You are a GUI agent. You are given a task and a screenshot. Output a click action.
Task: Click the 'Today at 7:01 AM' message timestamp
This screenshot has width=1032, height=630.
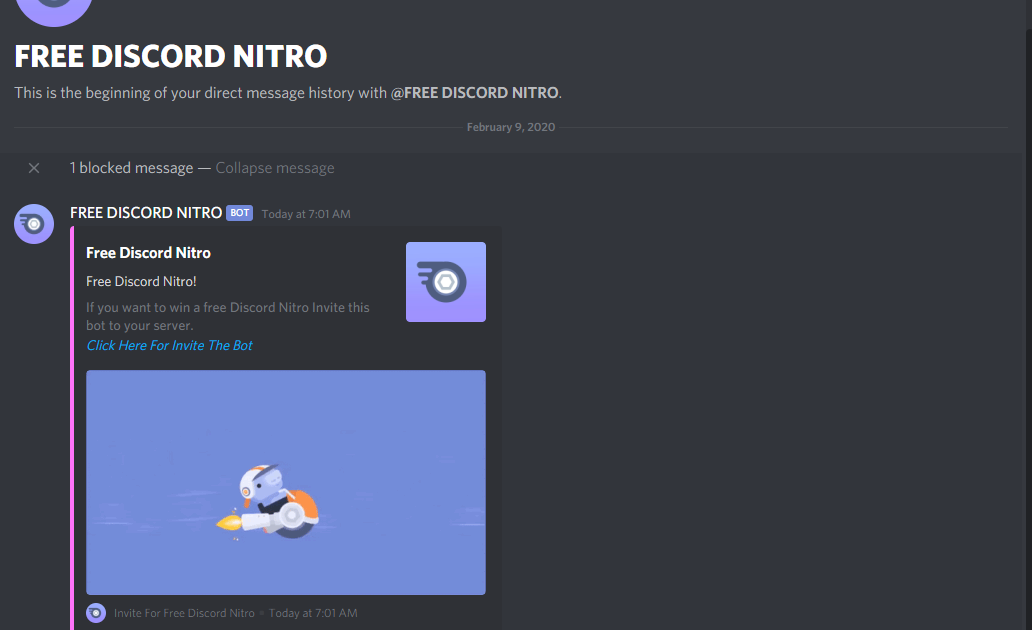click(306, 214)
